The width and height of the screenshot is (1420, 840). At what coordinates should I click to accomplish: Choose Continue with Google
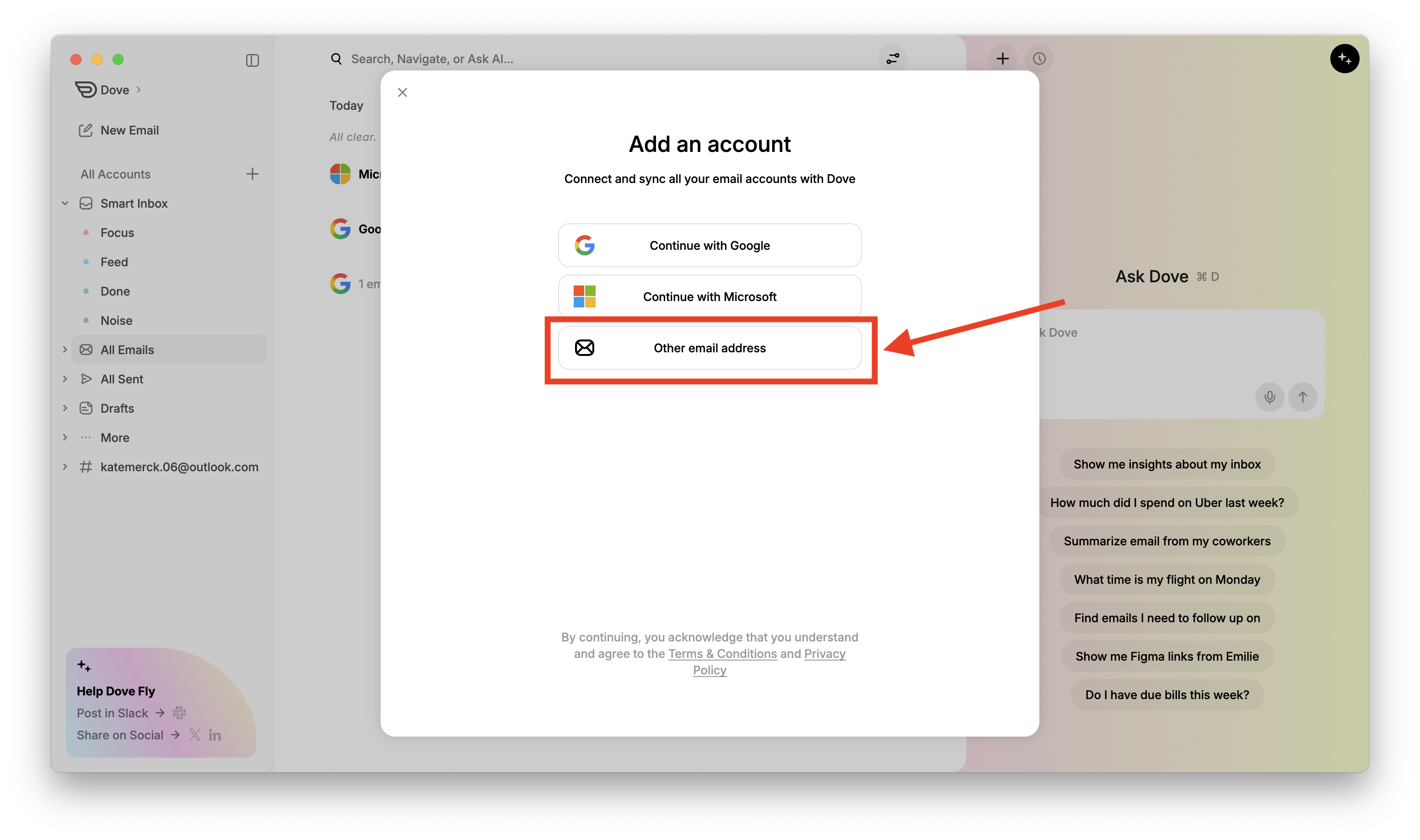709,245
